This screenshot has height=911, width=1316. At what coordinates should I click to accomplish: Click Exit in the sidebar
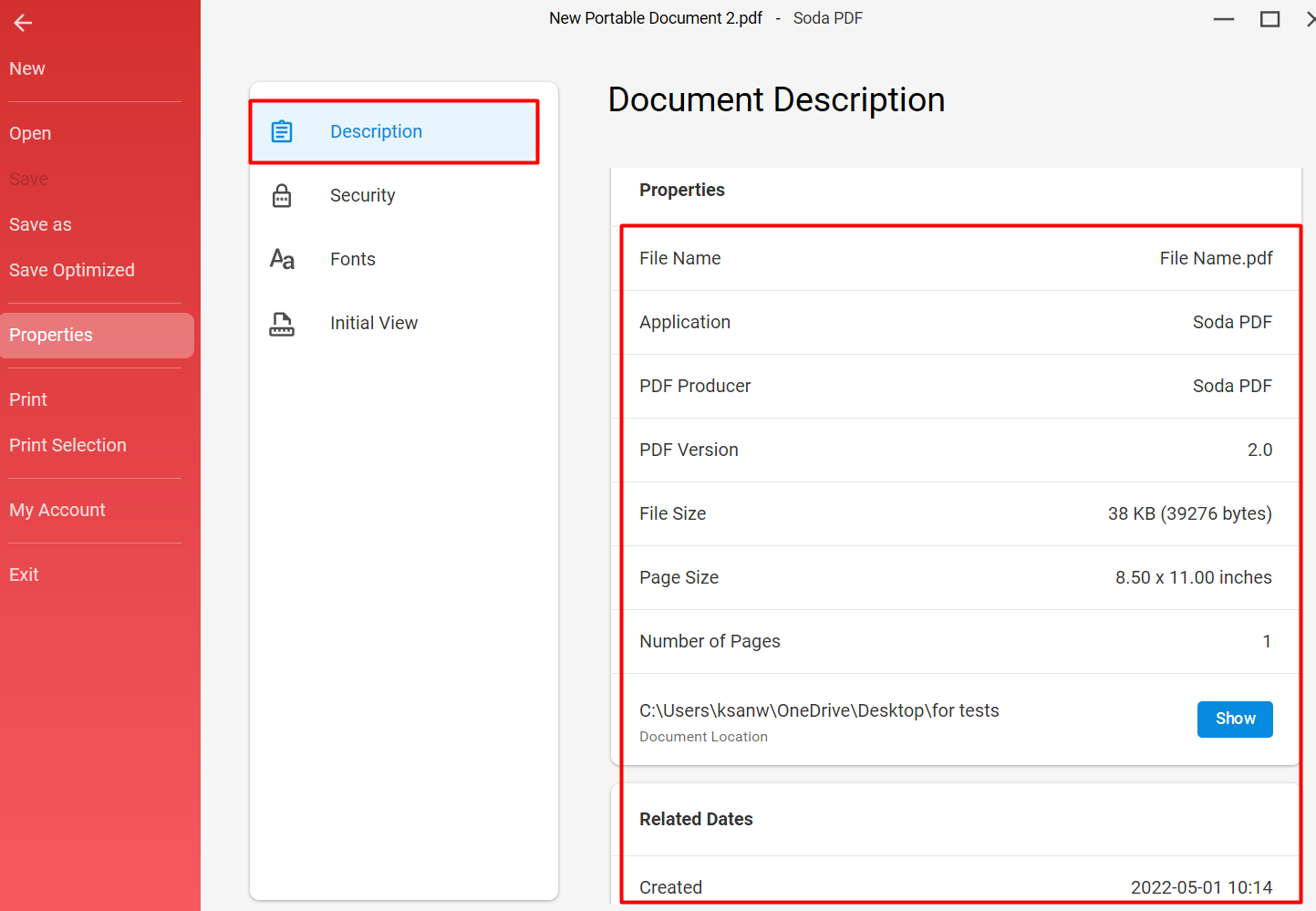(24, 575)
